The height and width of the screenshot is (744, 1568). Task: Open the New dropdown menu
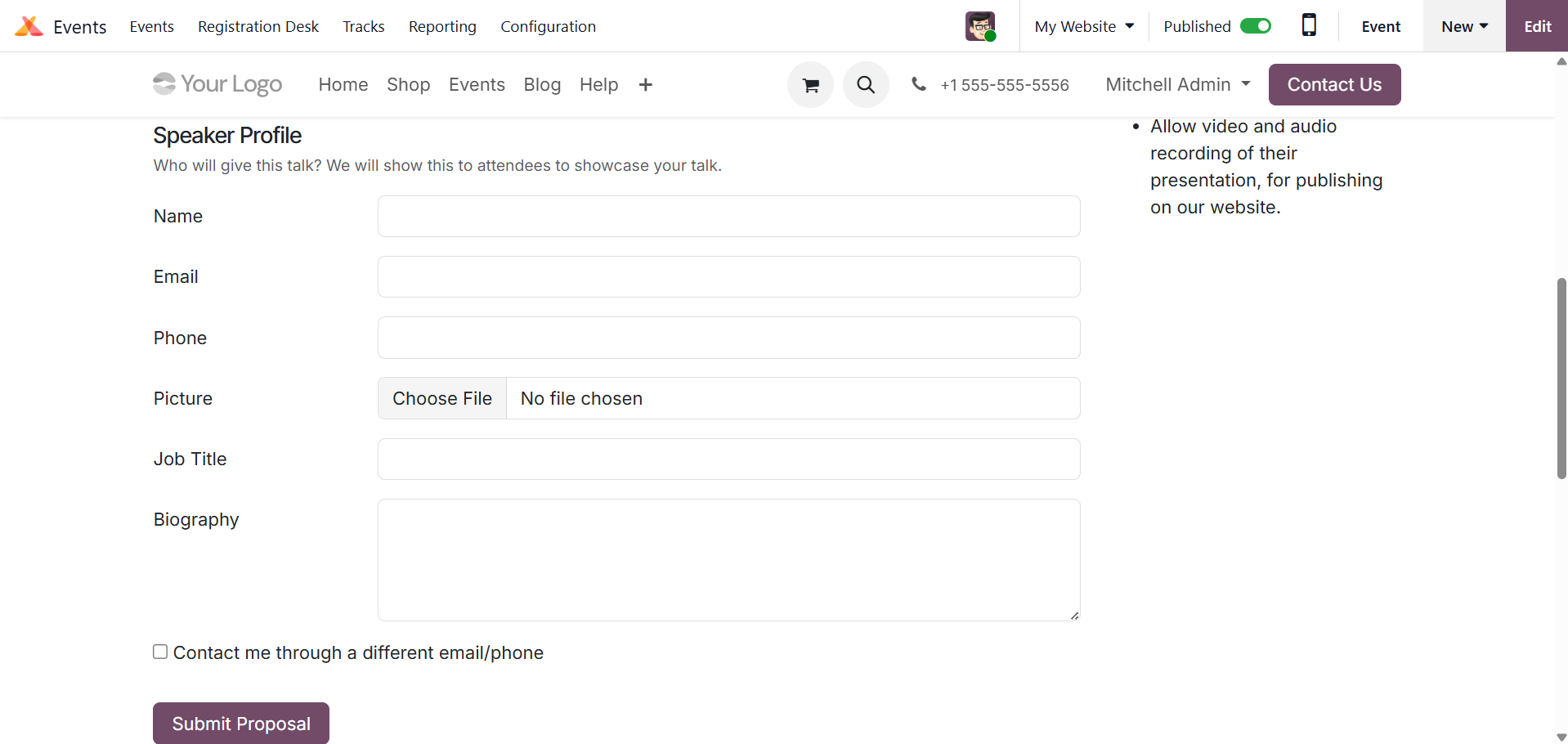[1464, 26]
